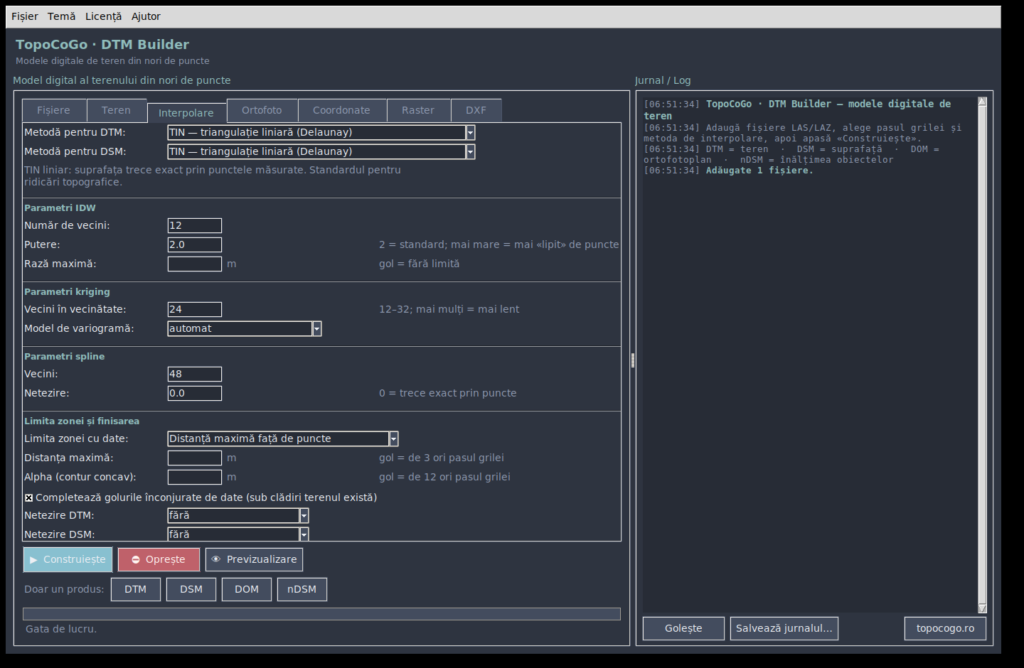Click the Parametri IDW heading

(60, 208)
